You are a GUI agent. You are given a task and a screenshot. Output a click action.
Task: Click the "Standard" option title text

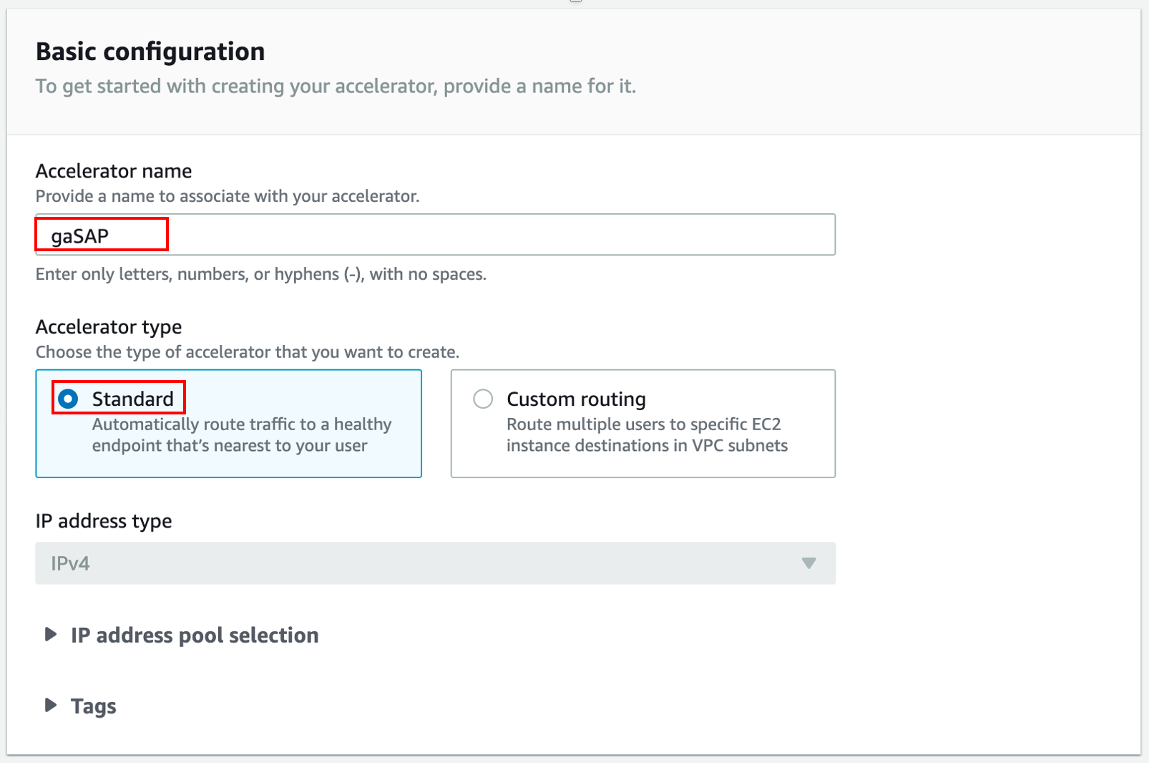tap(133, 399)
